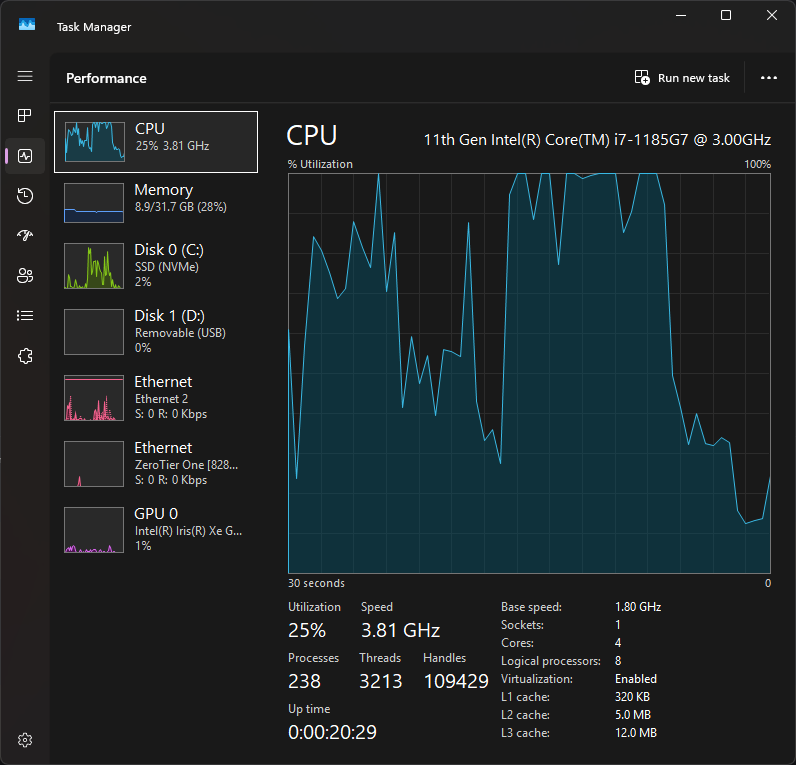Click the Disk 0 green graph thumbnail
The height and width of the screenshot is (765, 796).
(94, 265)
